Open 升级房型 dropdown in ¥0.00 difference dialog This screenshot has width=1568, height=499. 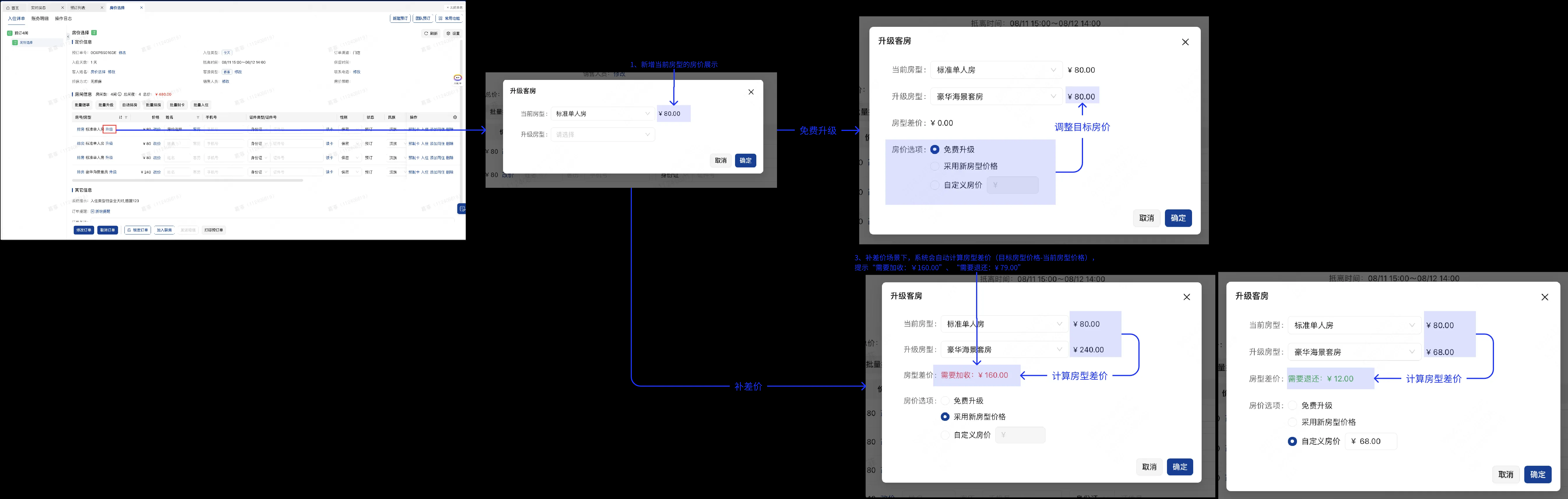pos(996,96)
